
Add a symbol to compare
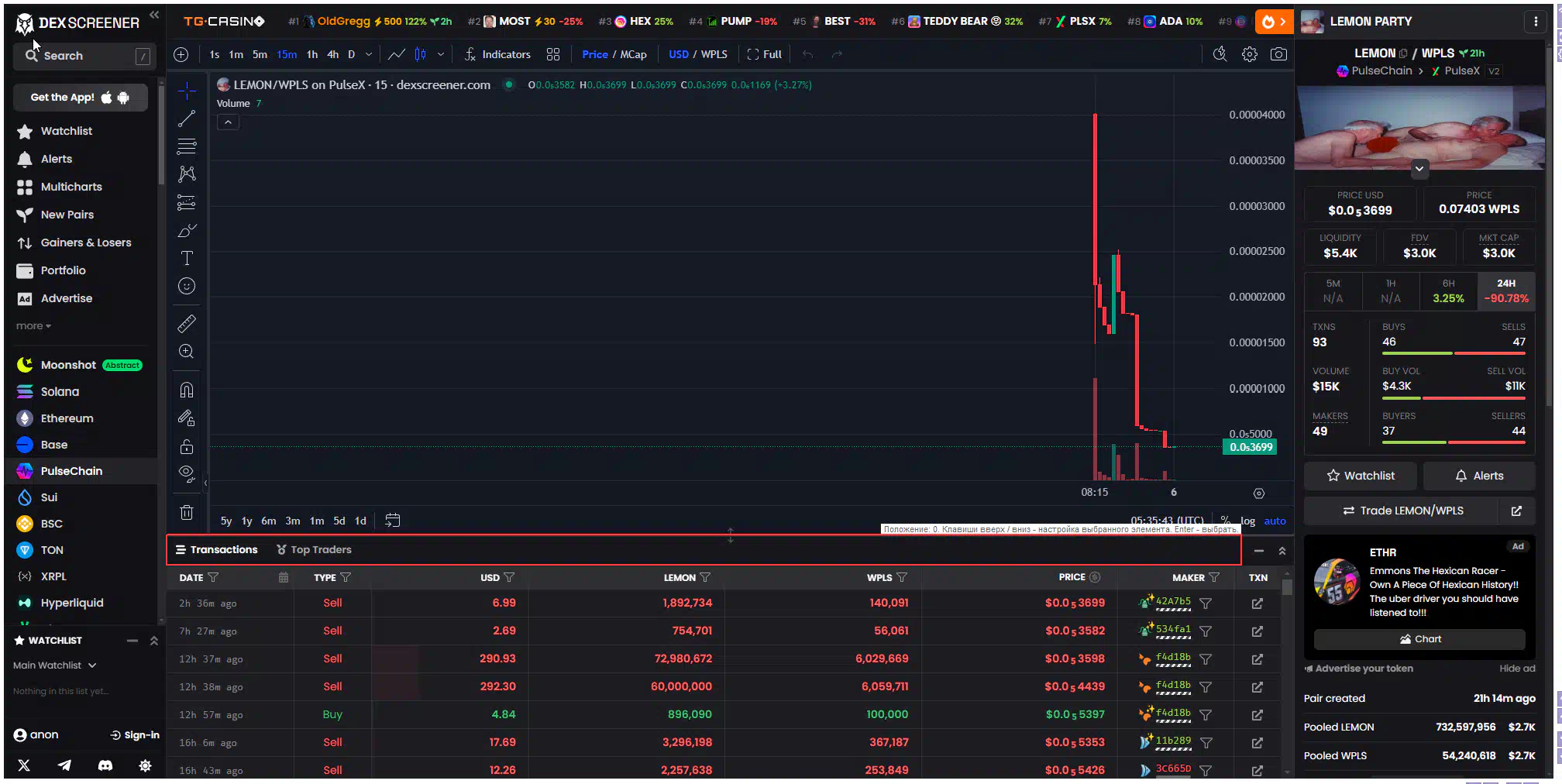click(181, 54)
